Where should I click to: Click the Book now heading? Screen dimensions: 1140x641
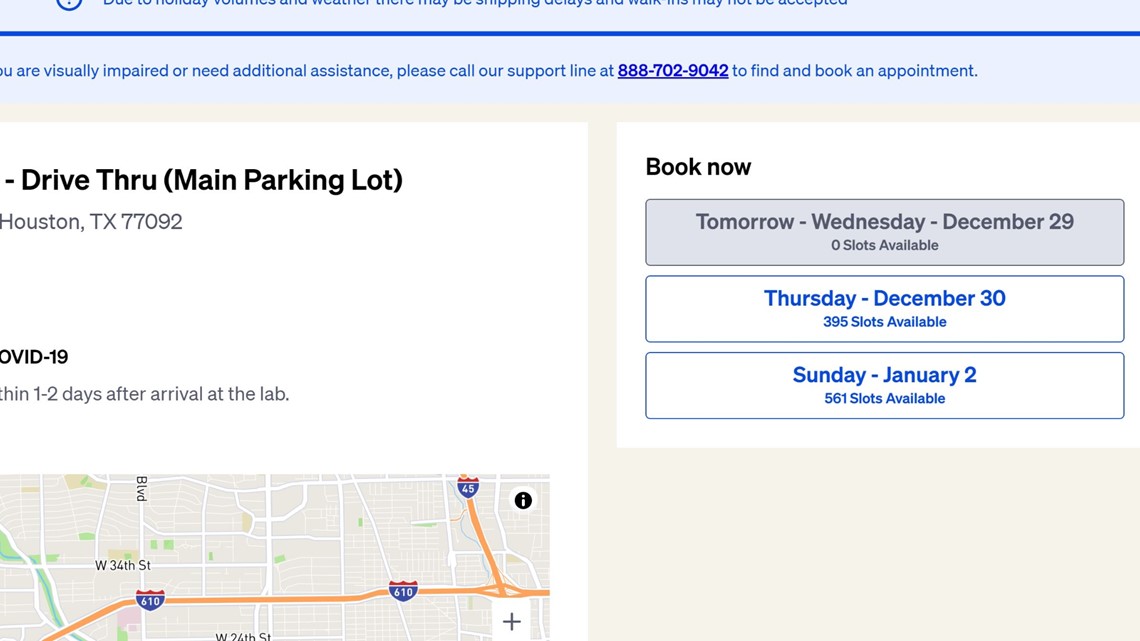[x=698, y=167]
